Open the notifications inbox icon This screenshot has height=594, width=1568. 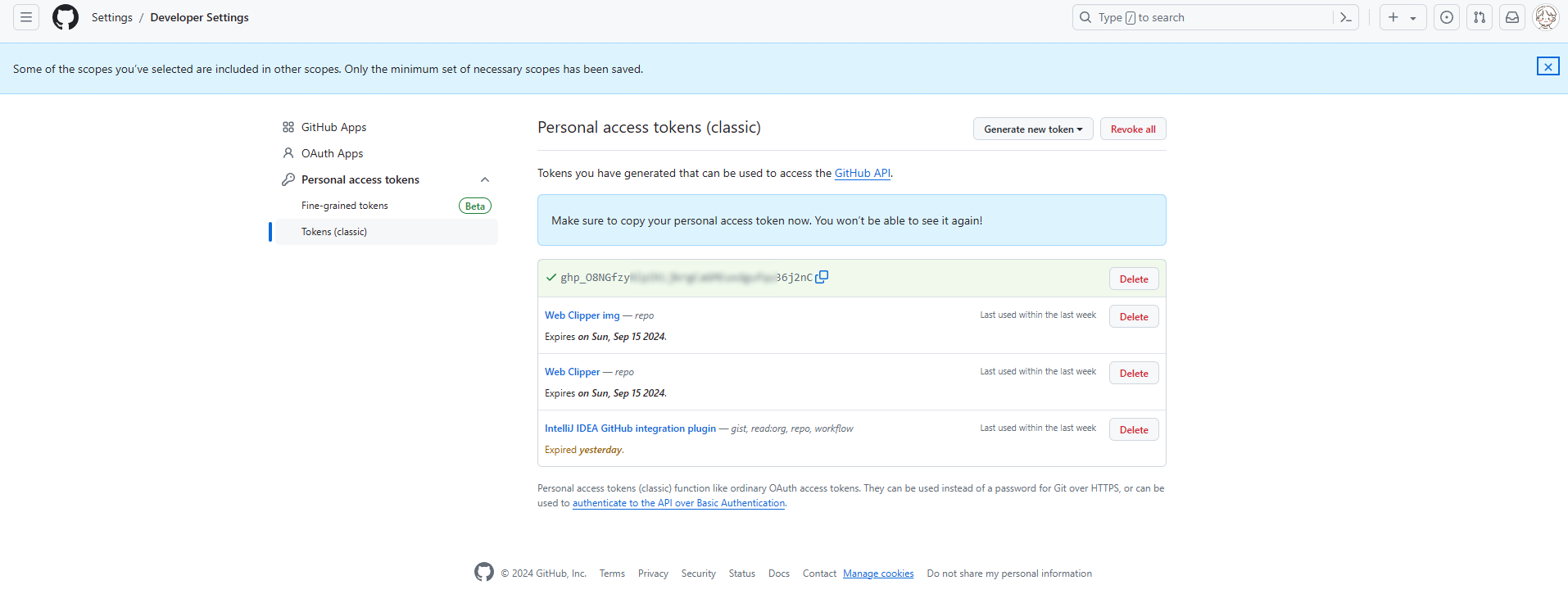(1512, 17)
